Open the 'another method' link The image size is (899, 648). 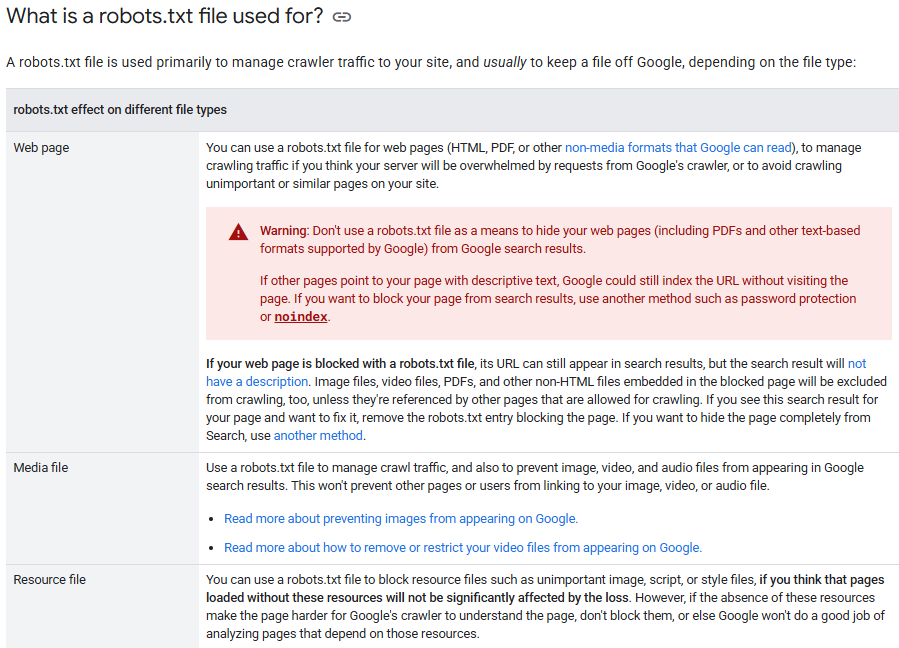pos(318,435)
